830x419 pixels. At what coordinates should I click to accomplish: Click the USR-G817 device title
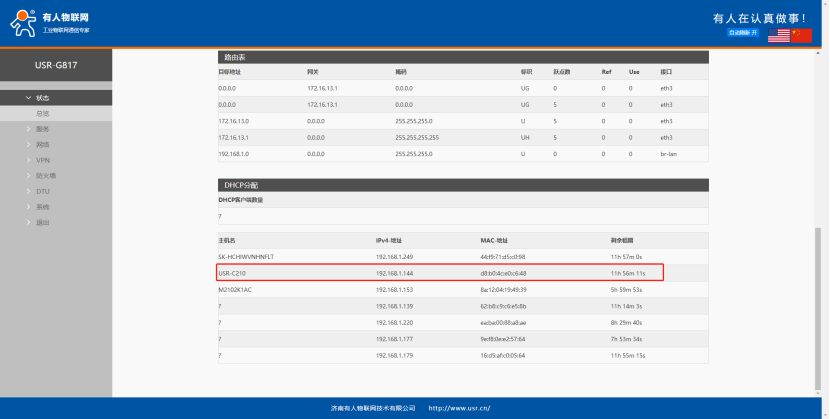pos(56,64)
